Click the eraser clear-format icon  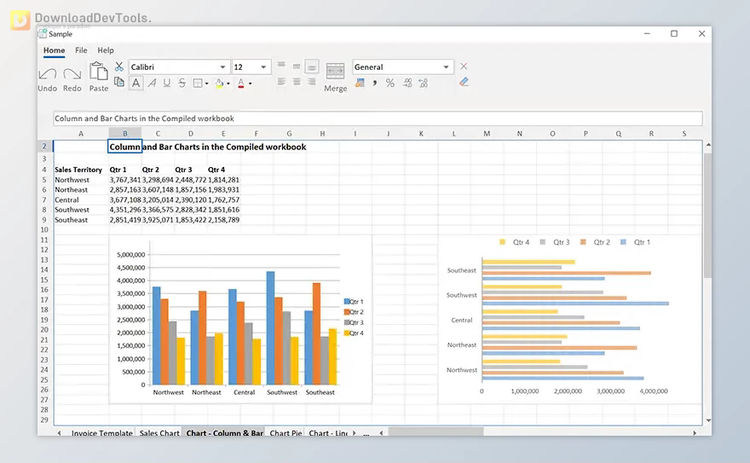tap(463, 83)
